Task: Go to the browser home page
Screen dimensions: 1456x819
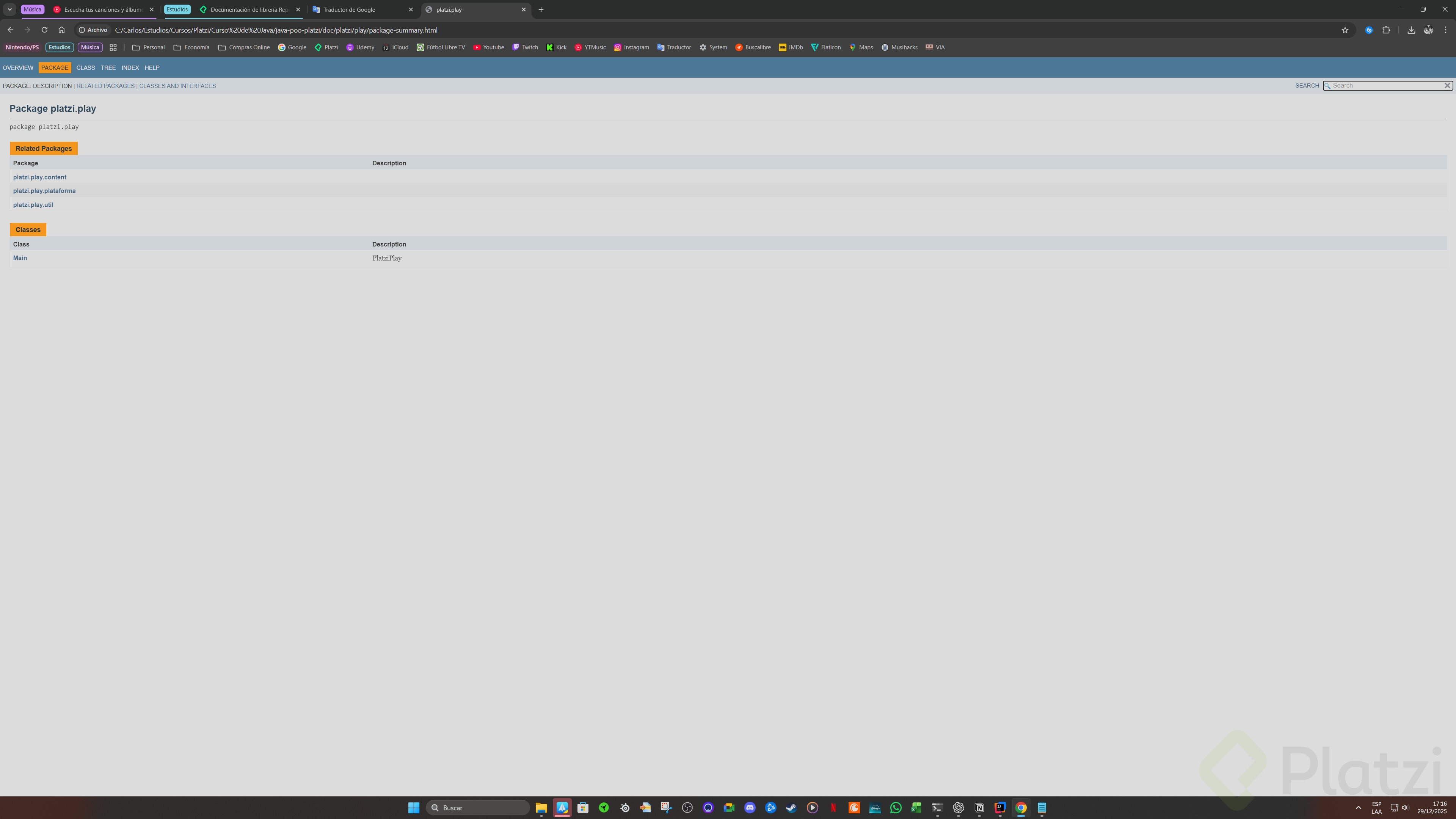Action: 61,30
